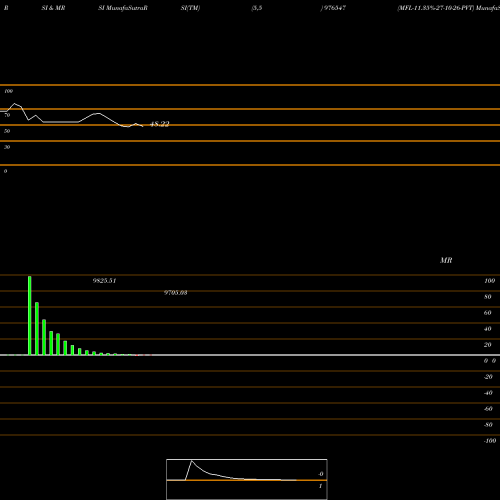500x500 pixels.
Task: Select the "(5,5" parameter text
Action: (257, 8)
